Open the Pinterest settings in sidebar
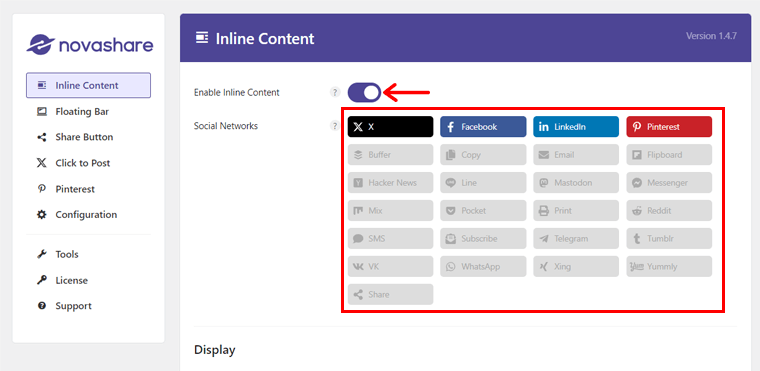This screenshot has height=371, width=760. click(x=88, y=189)
